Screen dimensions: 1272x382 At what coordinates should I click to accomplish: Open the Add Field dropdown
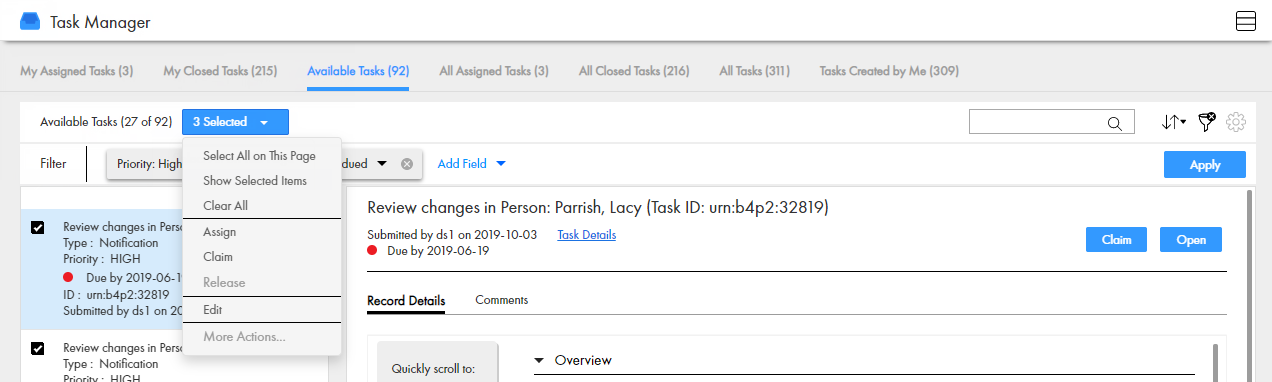click(472, 164)
